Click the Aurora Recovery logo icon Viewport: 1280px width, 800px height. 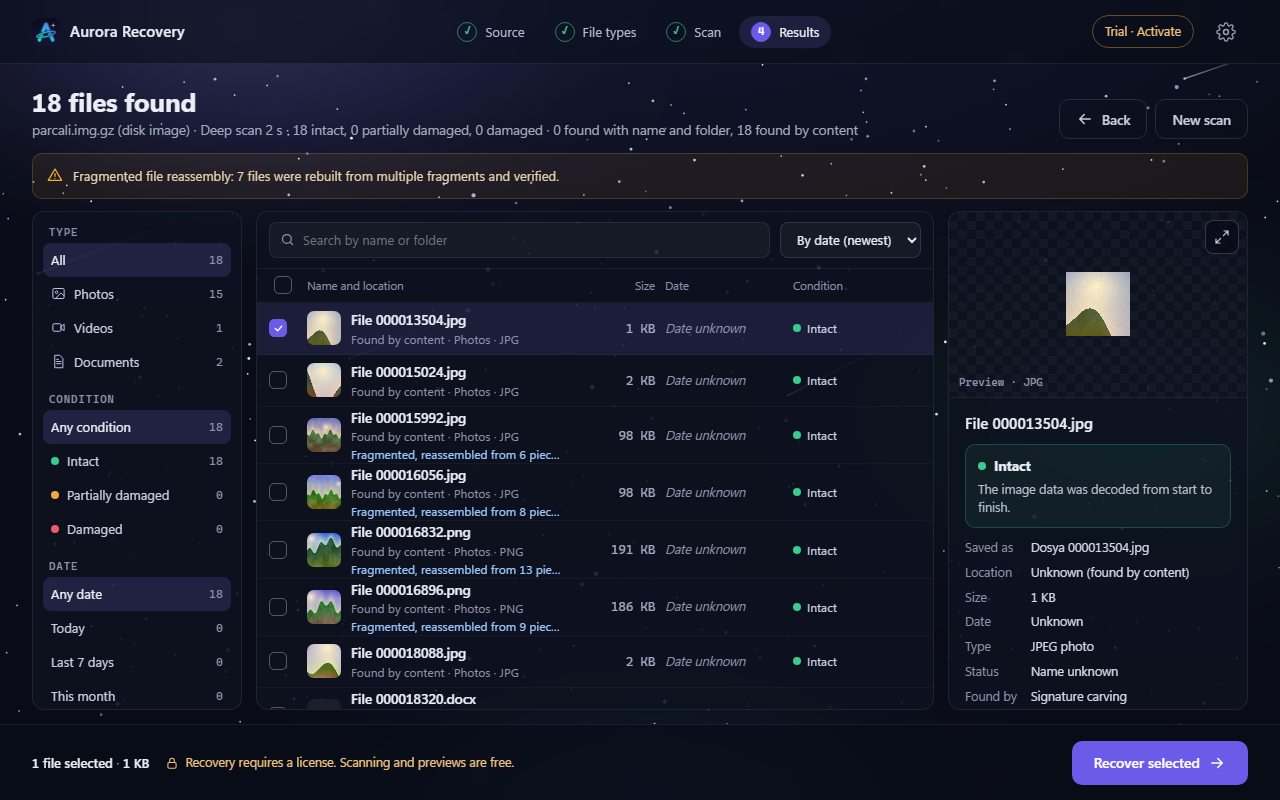tap(46, 32)
